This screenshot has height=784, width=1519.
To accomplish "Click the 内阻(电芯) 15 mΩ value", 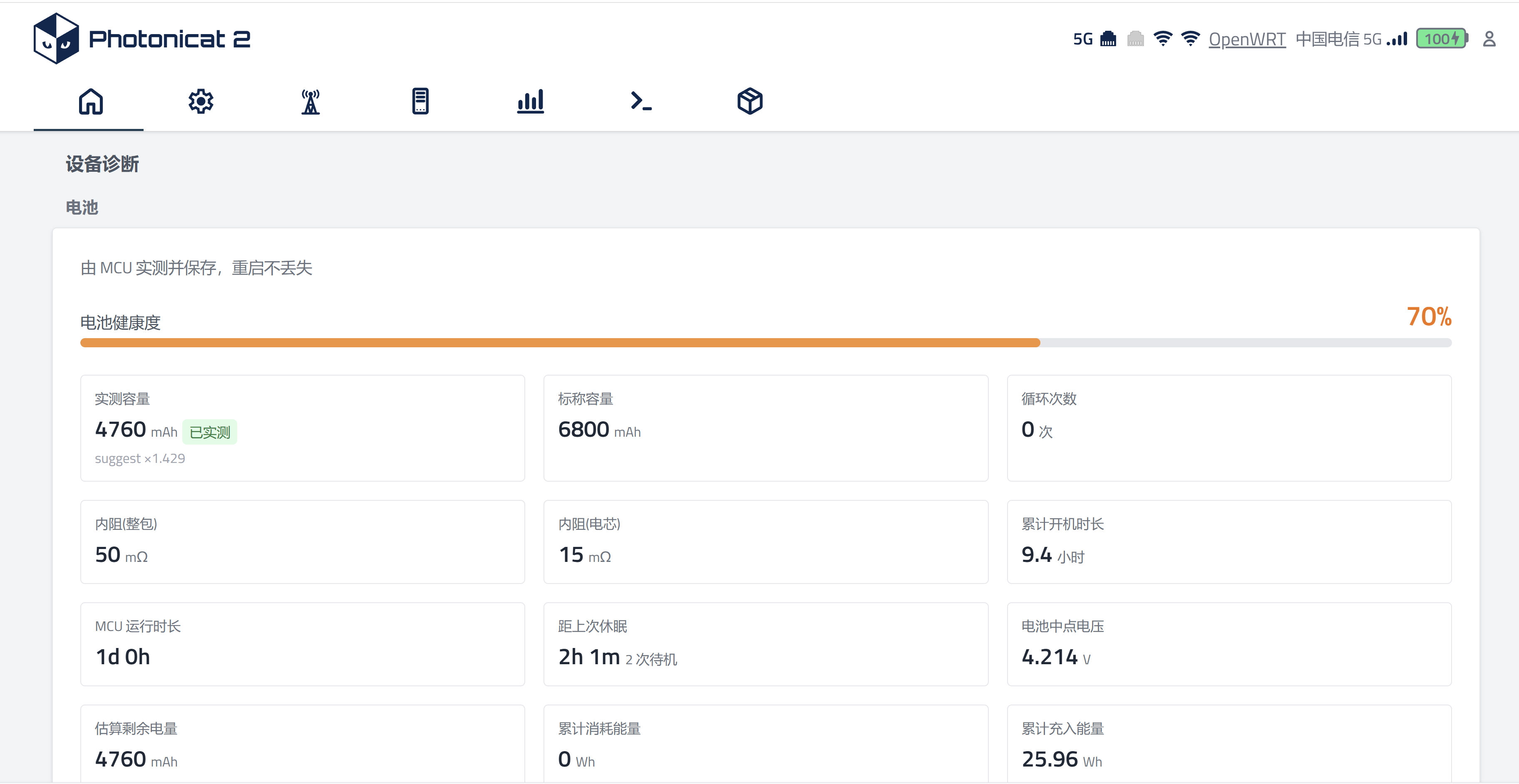I will (584, 555).
